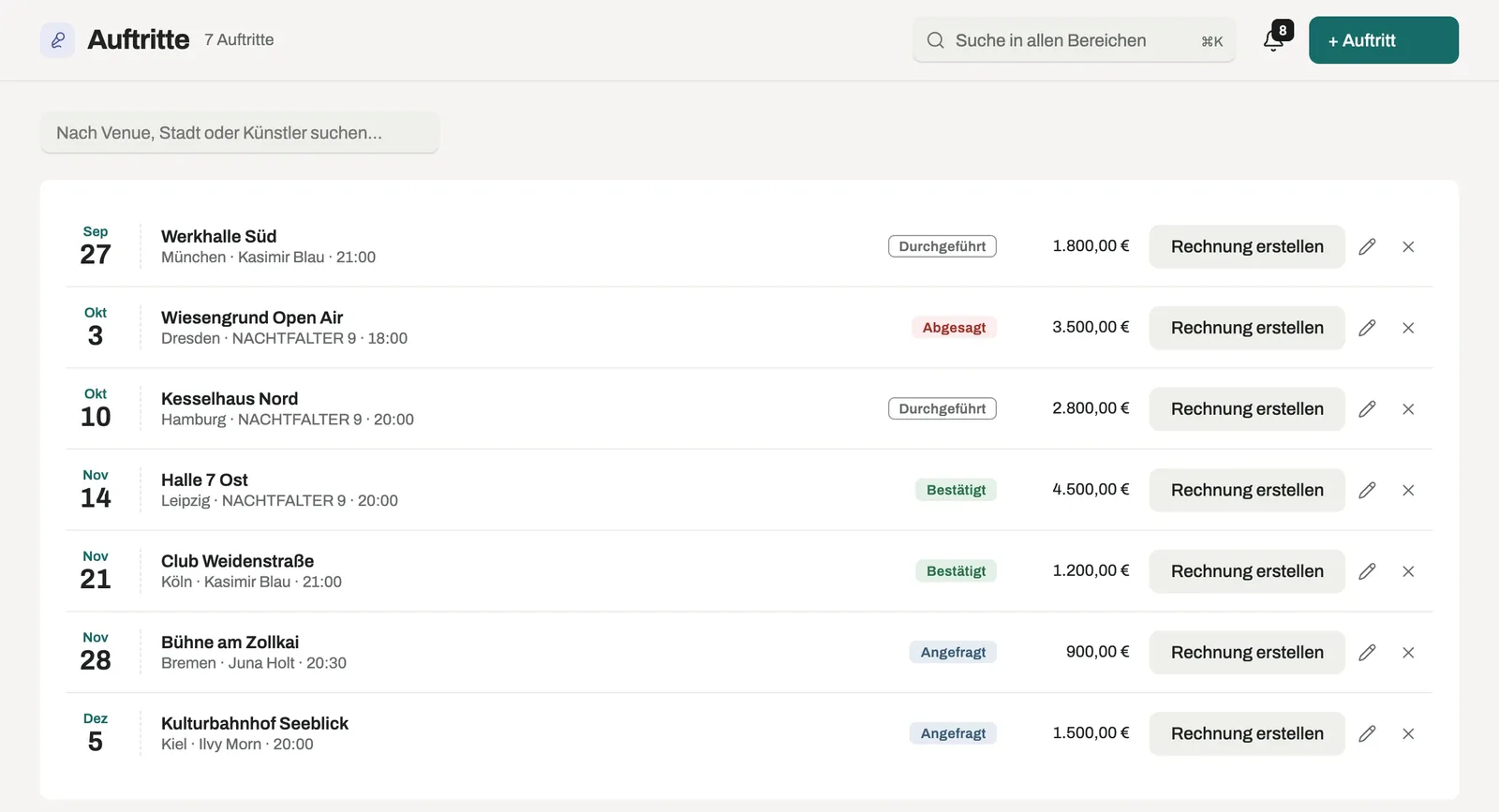This screenshot has height=812, width=1499.
Task: Create invoice for Werkhalle Süd
Action: (x=1247, y=246)
